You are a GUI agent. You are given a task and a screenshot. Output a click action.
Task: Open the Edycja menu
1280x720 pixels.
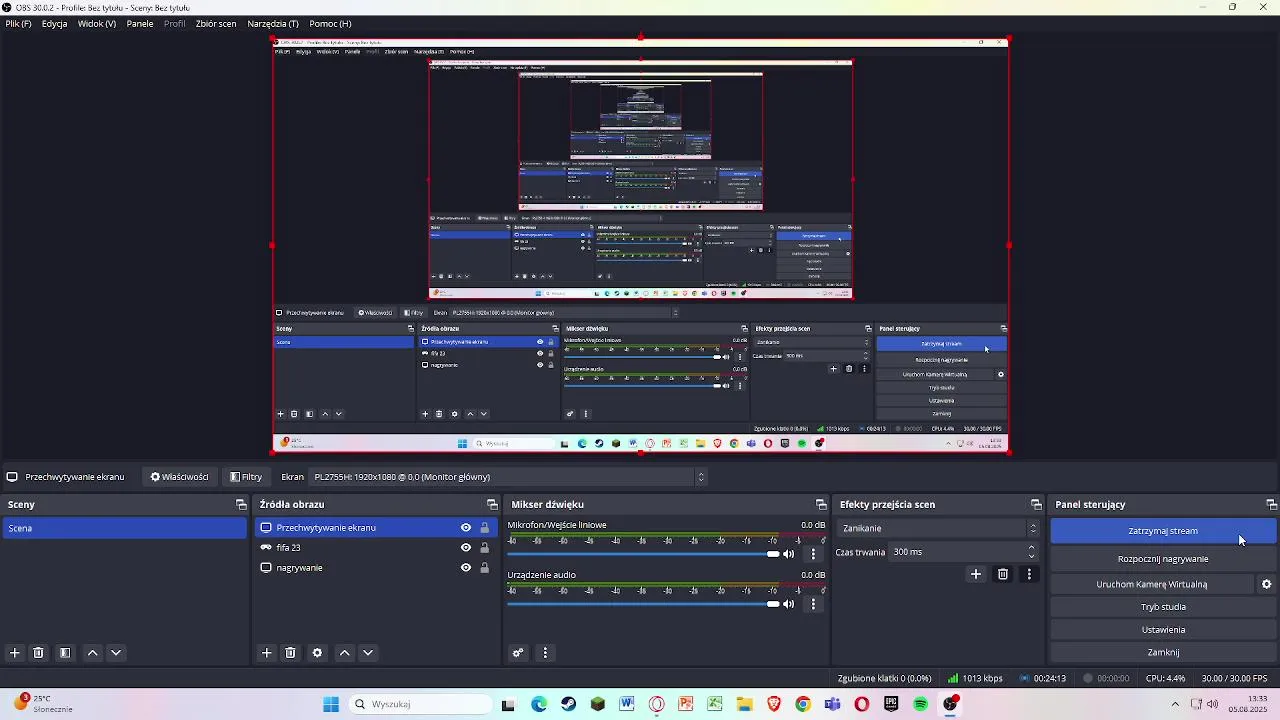tap(55, 23)
